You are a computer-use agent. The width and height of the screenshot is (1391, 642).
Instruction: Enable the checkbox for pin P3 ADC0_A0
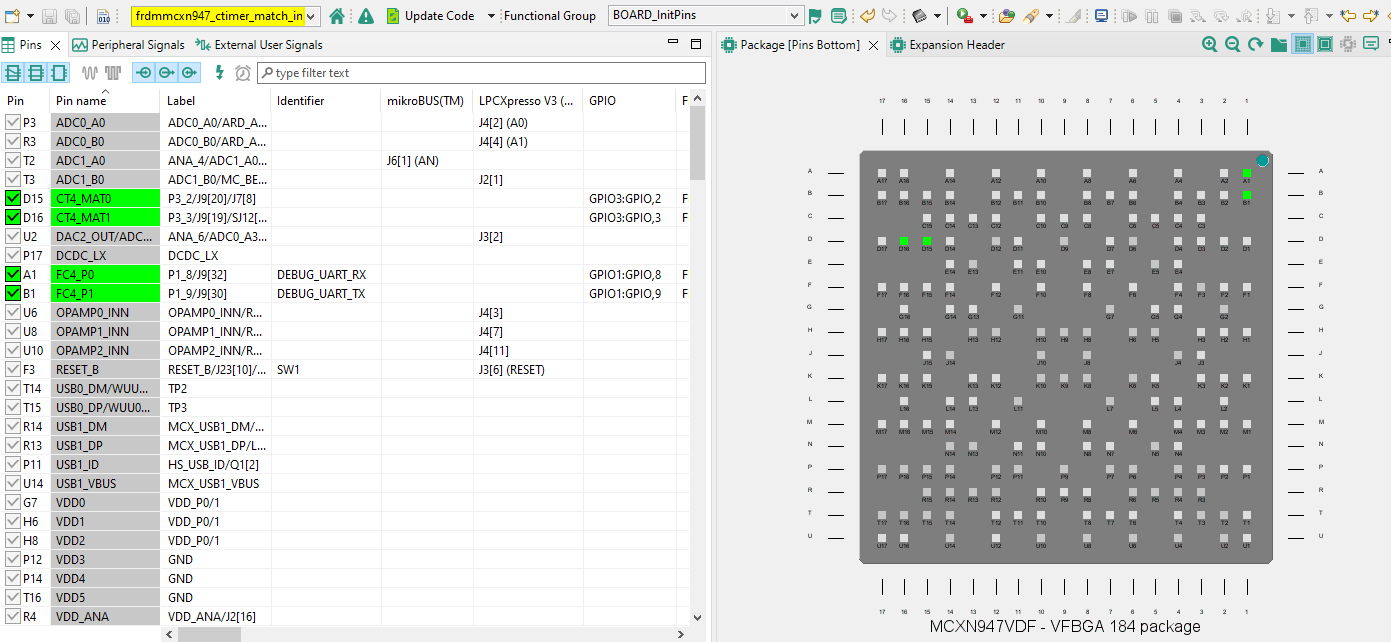click(x=13, y=123)
